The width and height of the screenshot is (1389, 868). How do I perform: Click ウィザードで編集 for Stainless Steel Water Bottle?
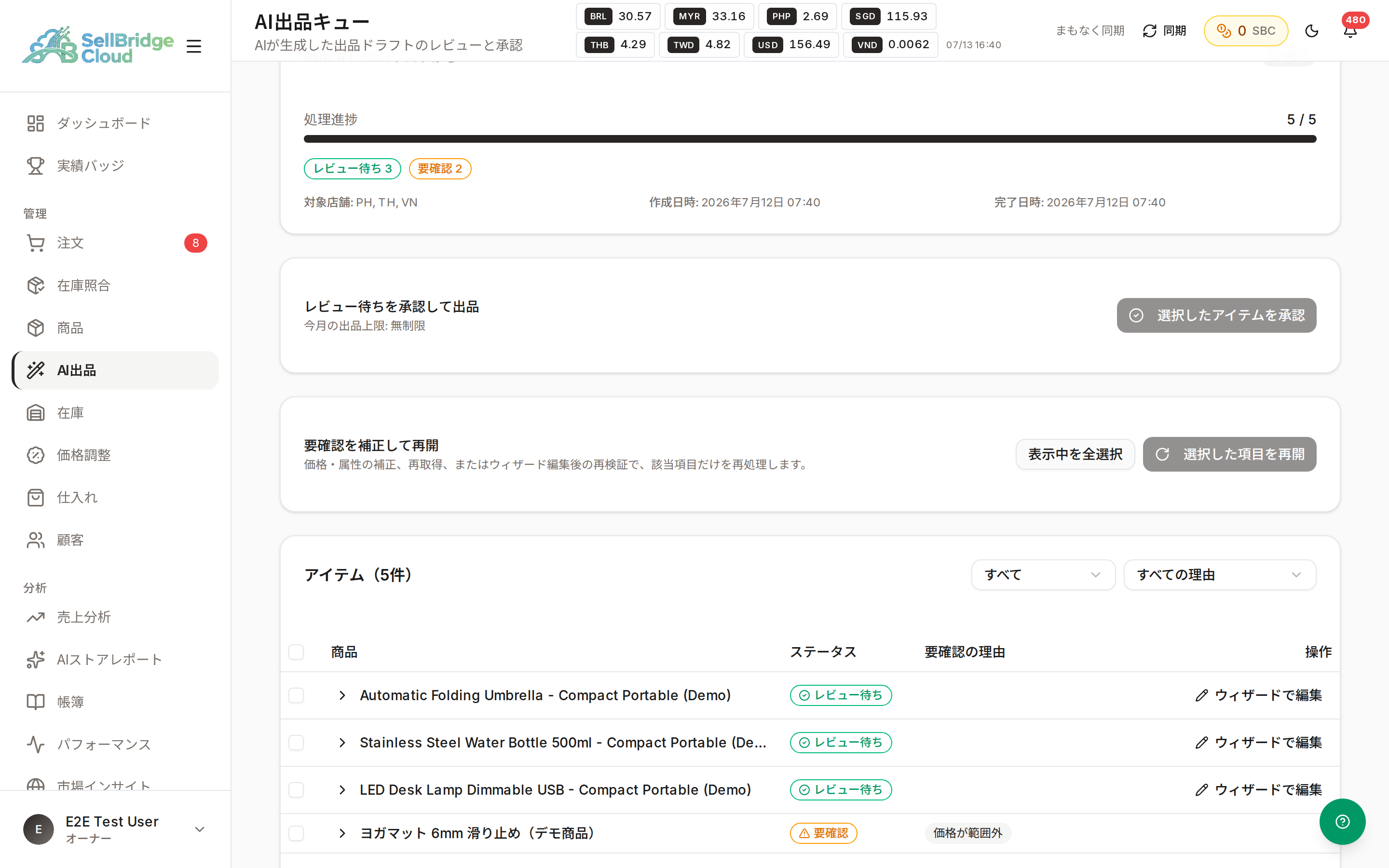tap(1258, 742)
